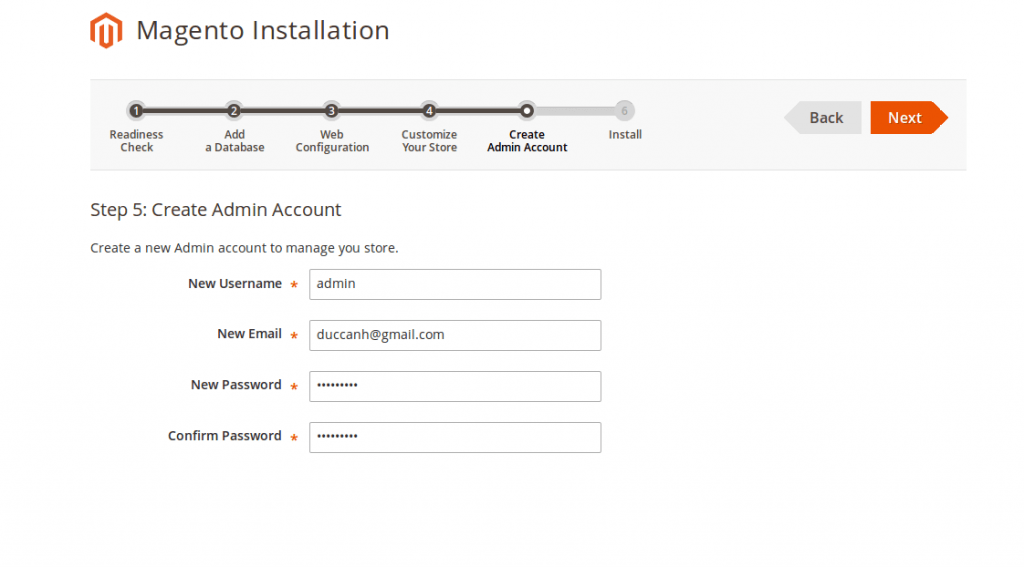The width and height of the screenshot is (1024, 567).
Task: Click the Back button
Action: click(x=823, y=118)
